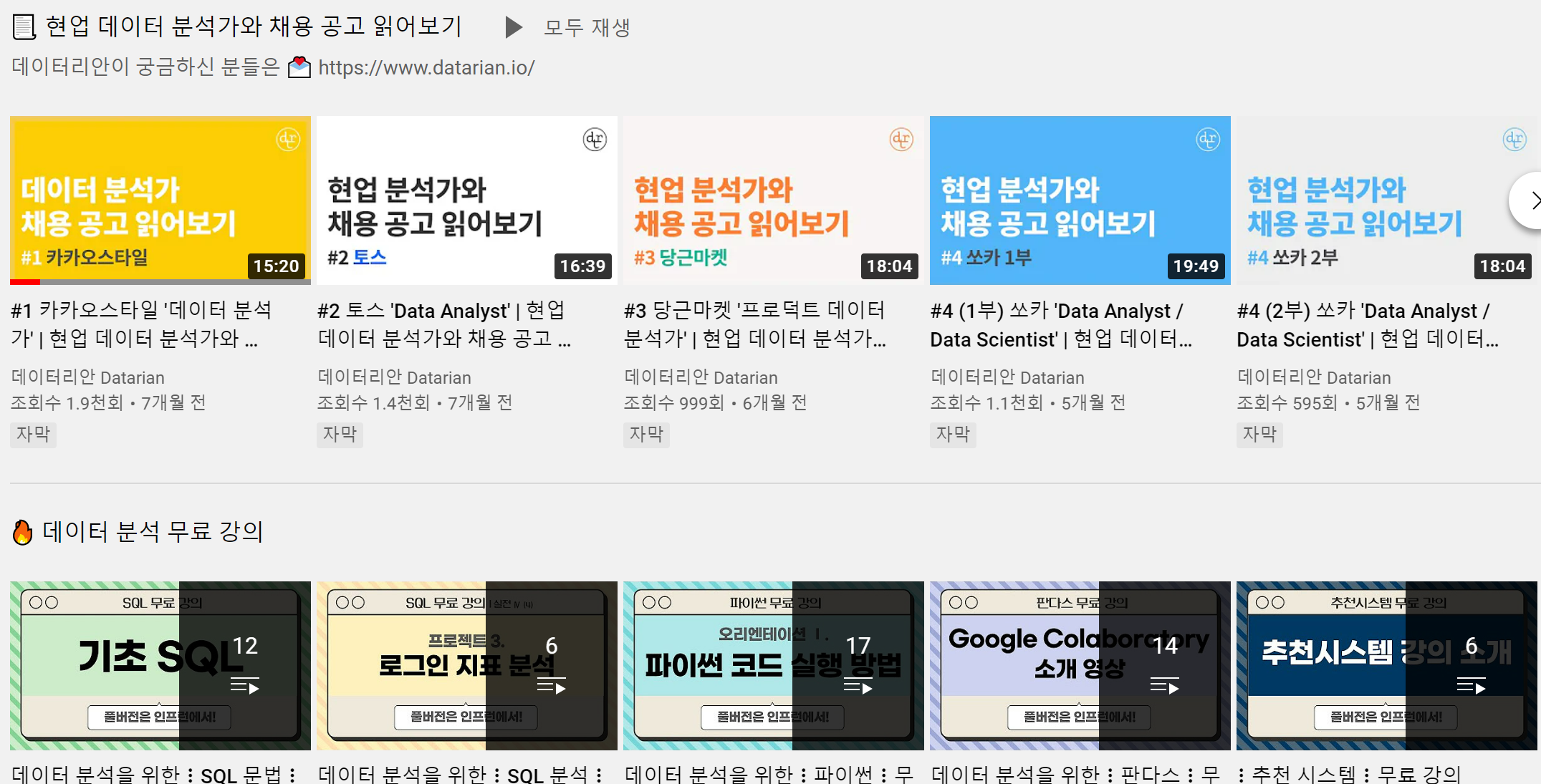
Task: Open the video titled #1 카카오스타일 '데이터 분석가'
Action: click(x=143, y=324)
